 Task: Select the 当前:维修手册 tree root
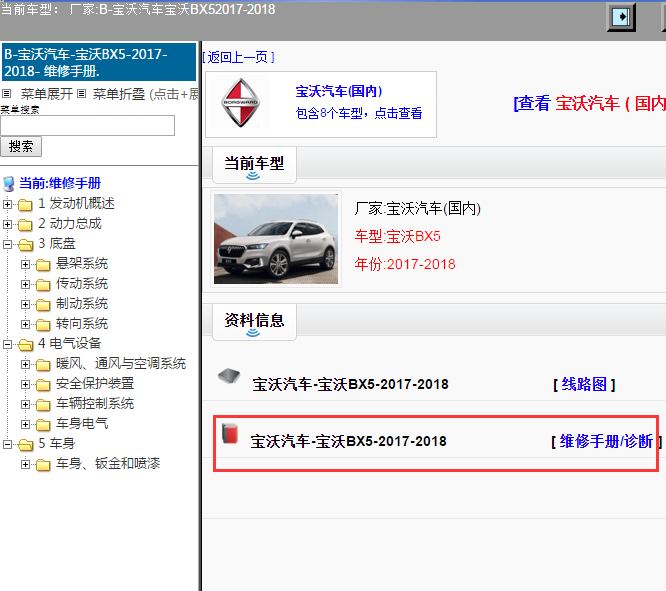[60, 184]
